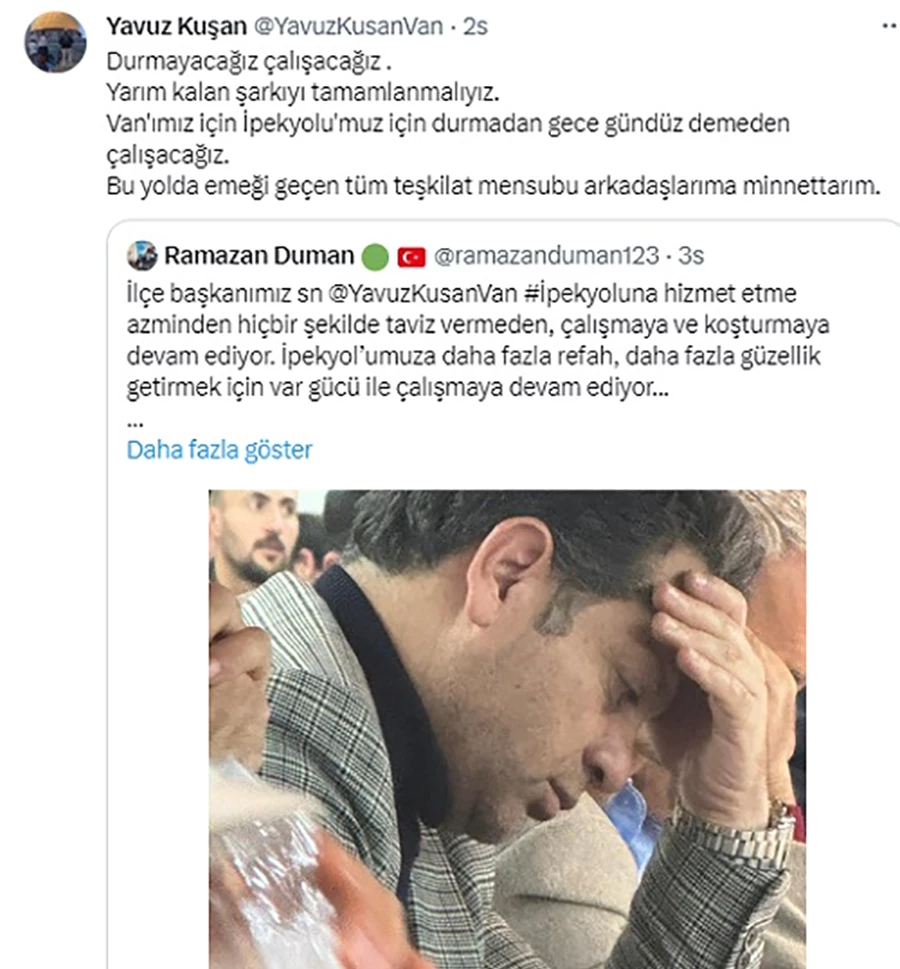Open the photo of the man in the plaid jacket
The image size is (900, 969).
[507, 729]
